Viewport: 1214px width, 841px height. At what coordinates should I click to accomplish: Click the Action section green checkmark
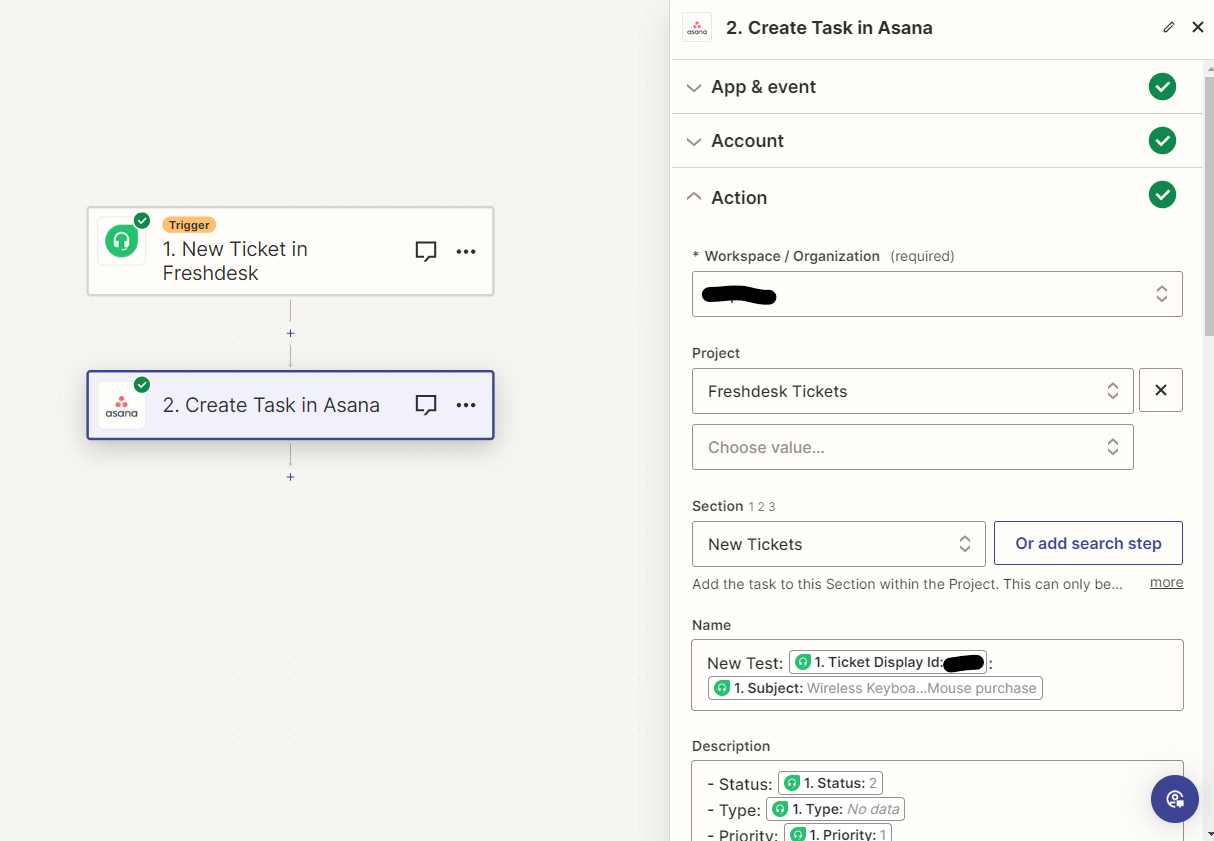coord(1162,194)
